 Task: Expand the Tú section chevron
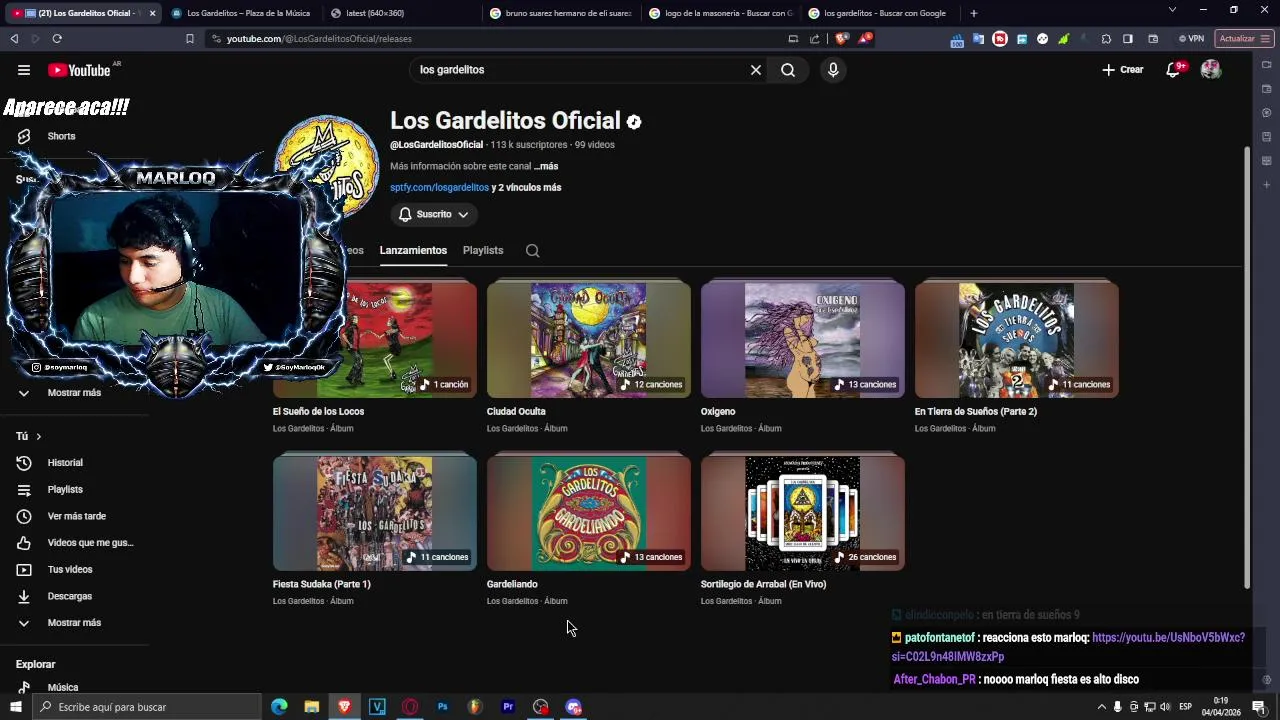tap(39, 437)
